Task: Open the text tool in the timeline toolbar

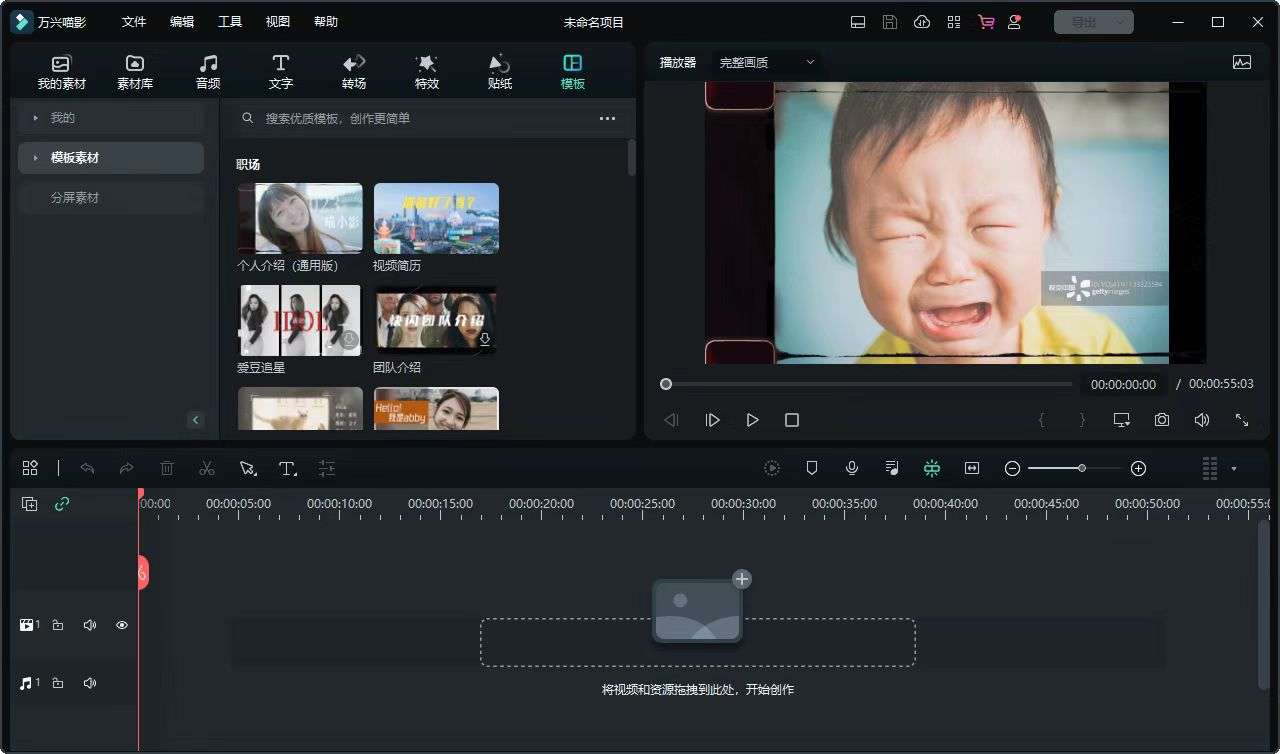Action: tap(288, 468)
